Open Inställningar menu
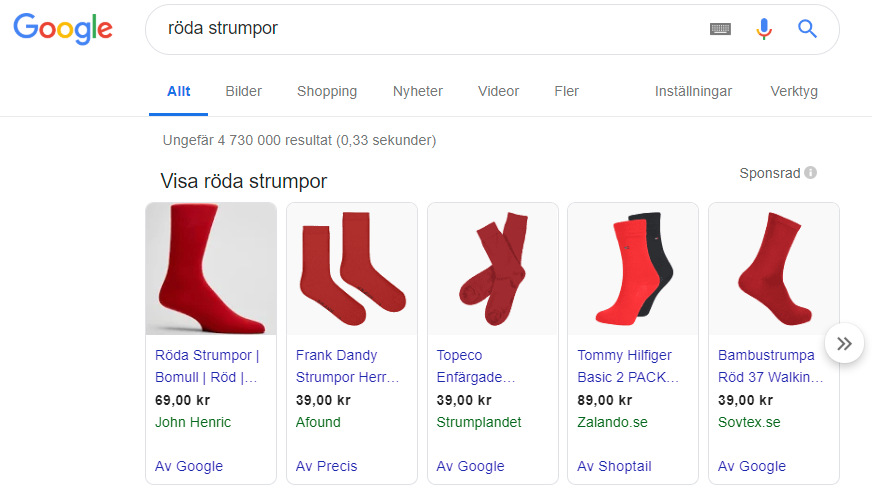The height and width of the screenshot is (499, 872). click(x=693, y=91)
